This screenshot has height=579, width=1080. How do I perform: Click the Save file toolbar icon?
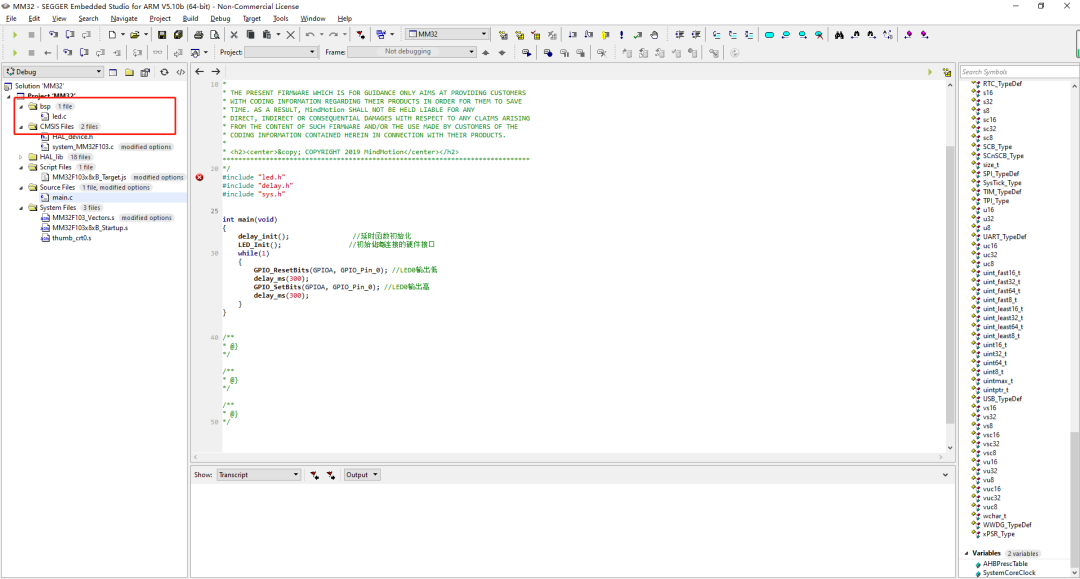[162, 34]
